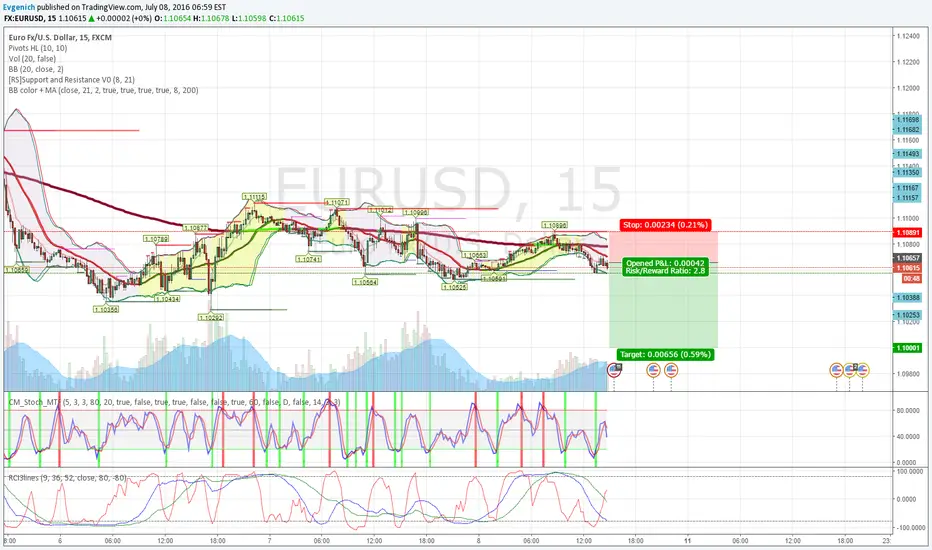Click the 1.12000 price axis tick
The width and height of the screenshot is (932, 550).
pyautogui.click(x=908, y=88)
